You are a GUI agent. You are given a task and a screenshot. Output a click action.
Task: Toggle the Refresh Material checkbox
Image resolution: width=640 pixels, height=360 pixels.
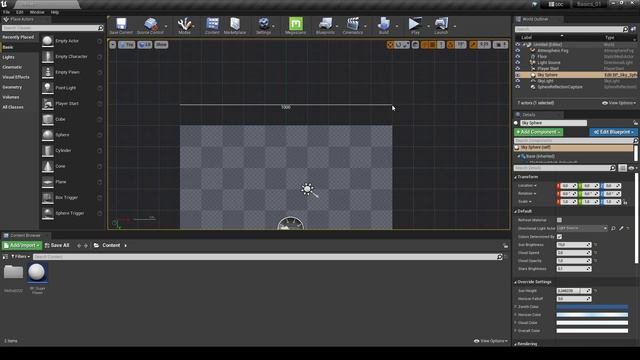click(559, 220)
